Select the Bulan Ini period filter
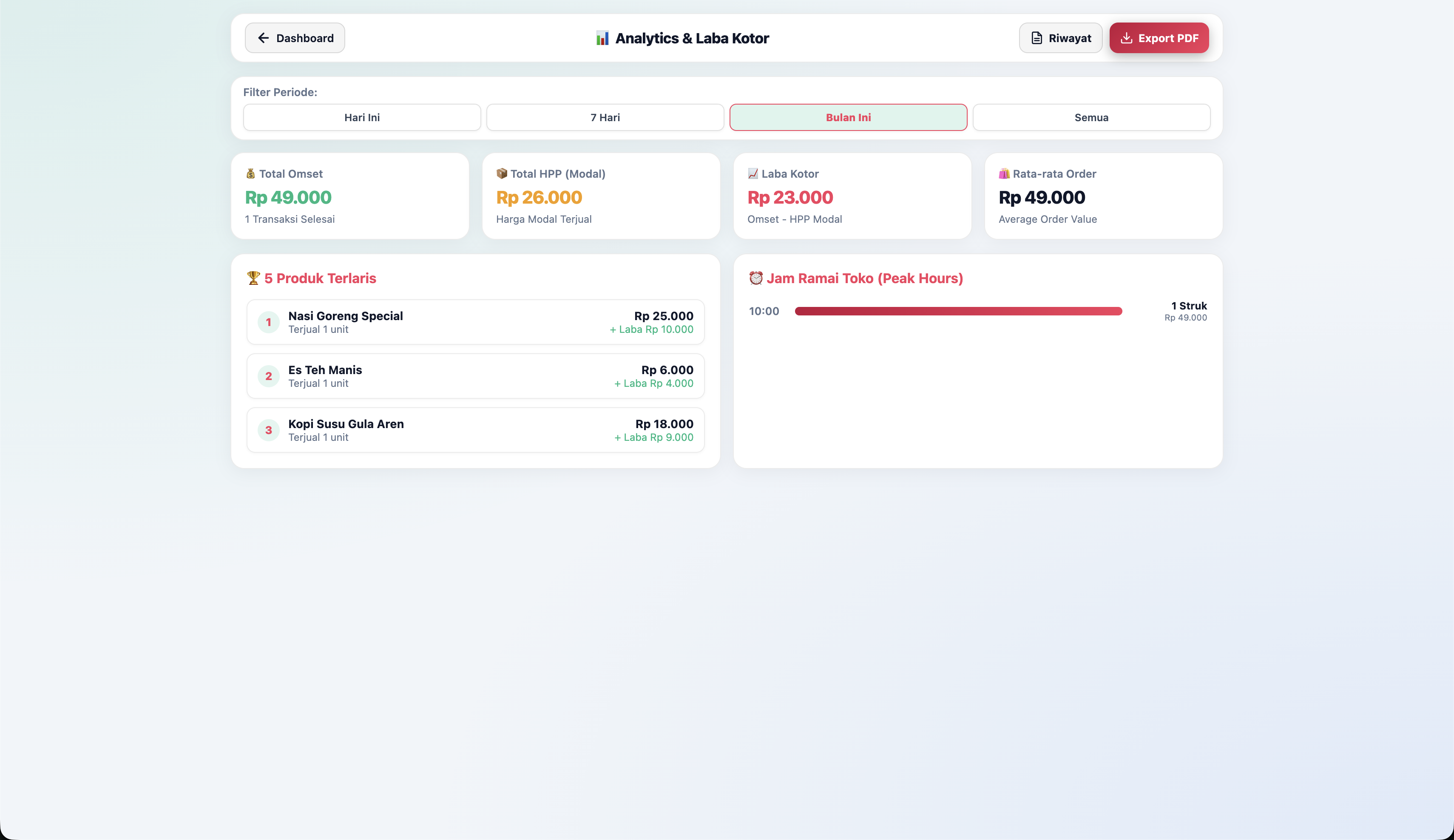The image size is (1454, 840). [848, 117]
